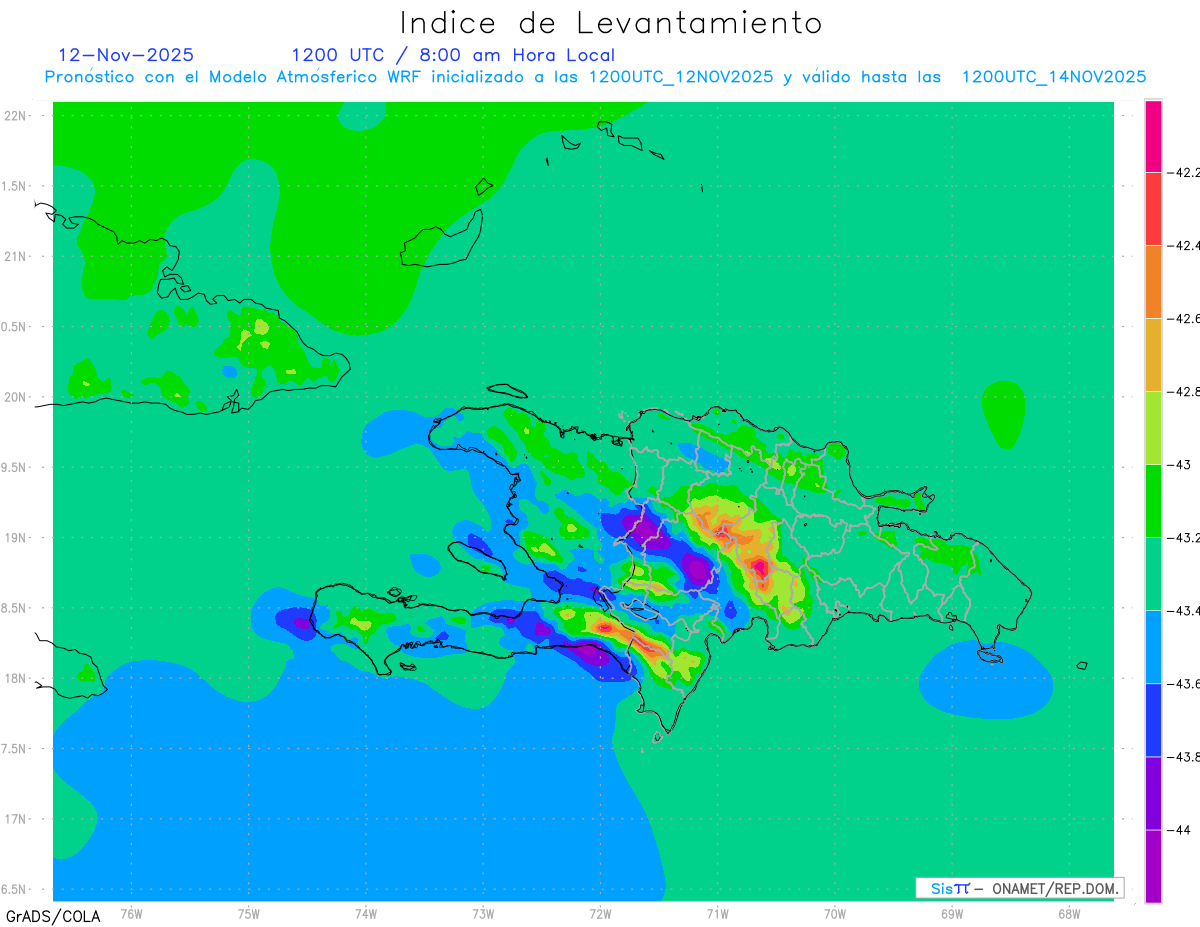Image resolution: width=1200 pixels, height=927 pixels.
Task: Click "1200 UTC / 8:00 am Hora Local"
Action: [x=453, y=55]
